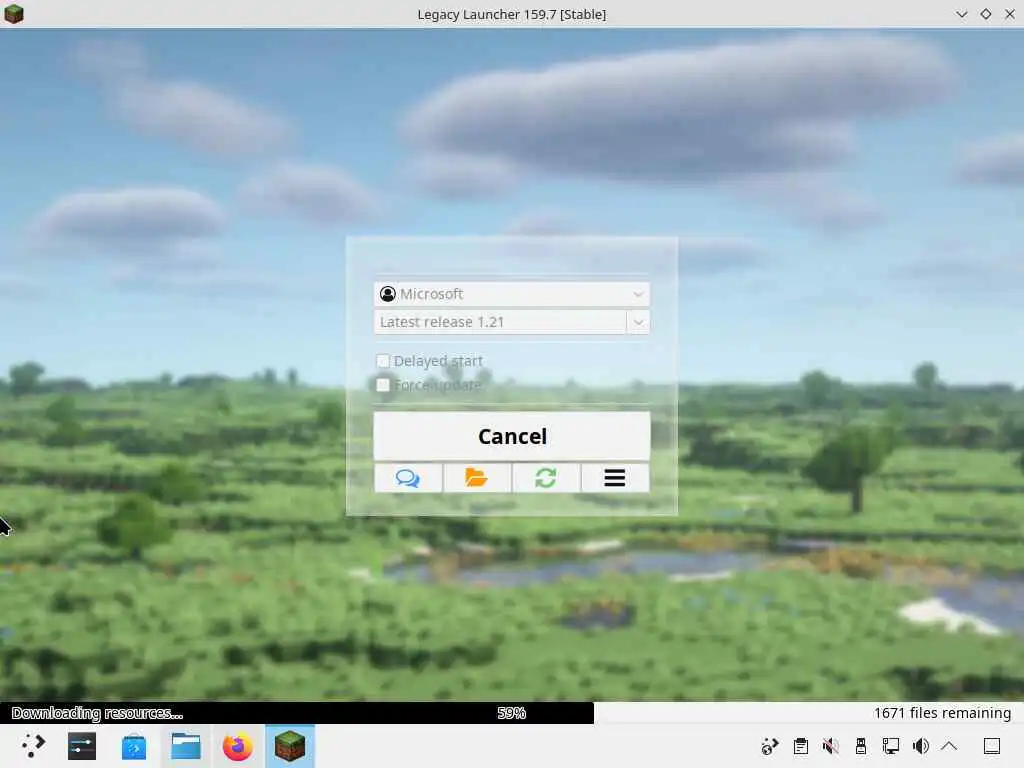Image resolution: width=1024 pixels, height=768 pixels.
Task: Open the System Settings taskbar icon
Action: point(82,746)
